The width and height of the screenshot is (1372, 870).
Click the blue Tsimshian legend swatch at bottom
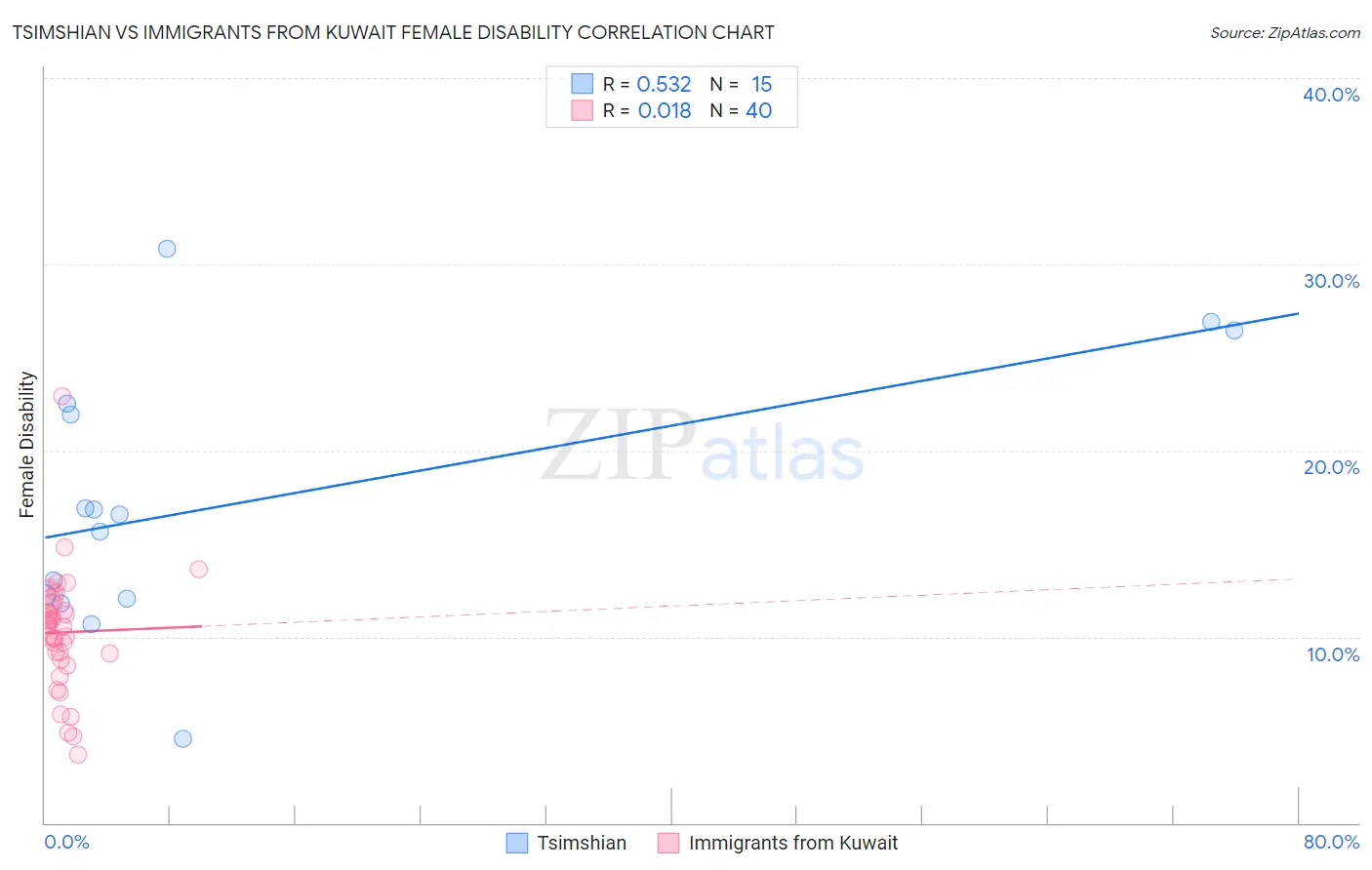517,843
